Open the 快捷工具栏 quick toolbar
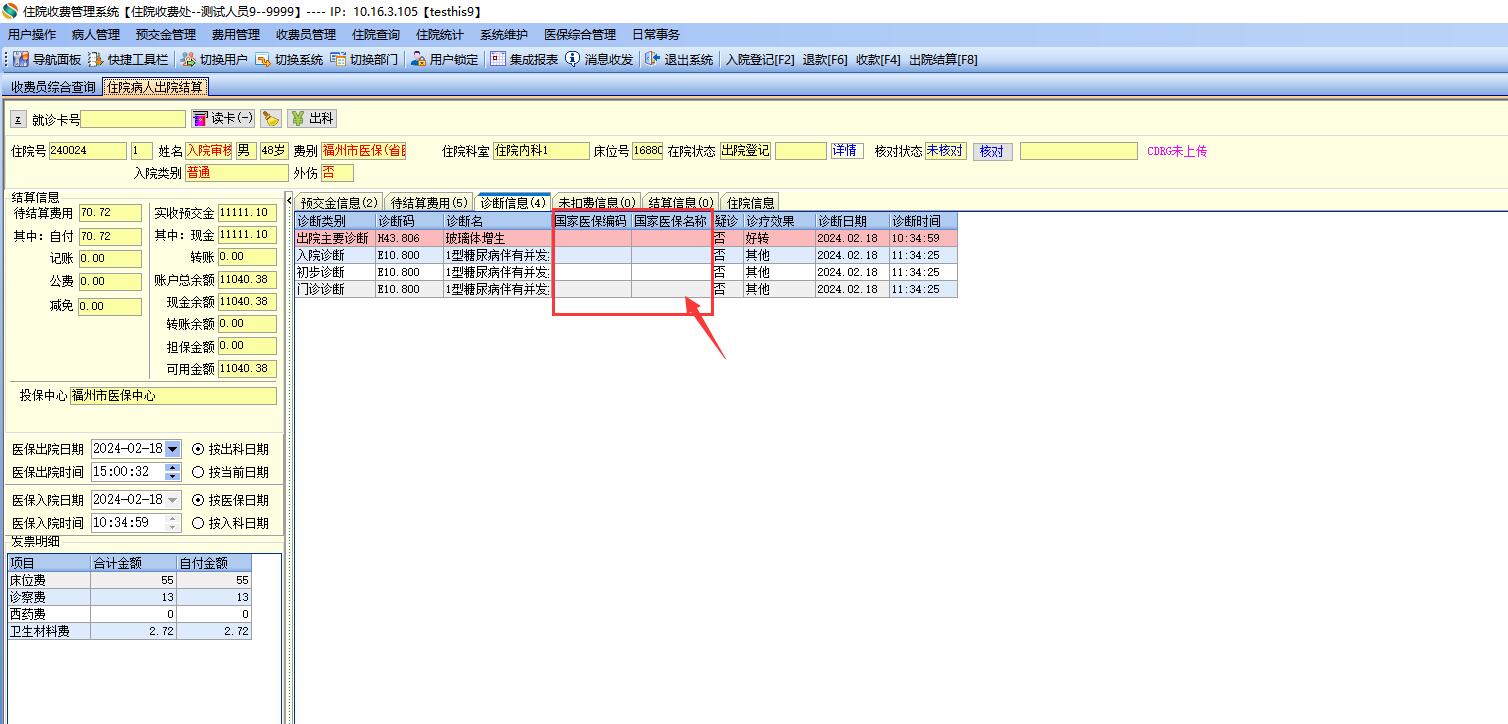The height and width of the screenshot is (724, 1508). [128, 59]
